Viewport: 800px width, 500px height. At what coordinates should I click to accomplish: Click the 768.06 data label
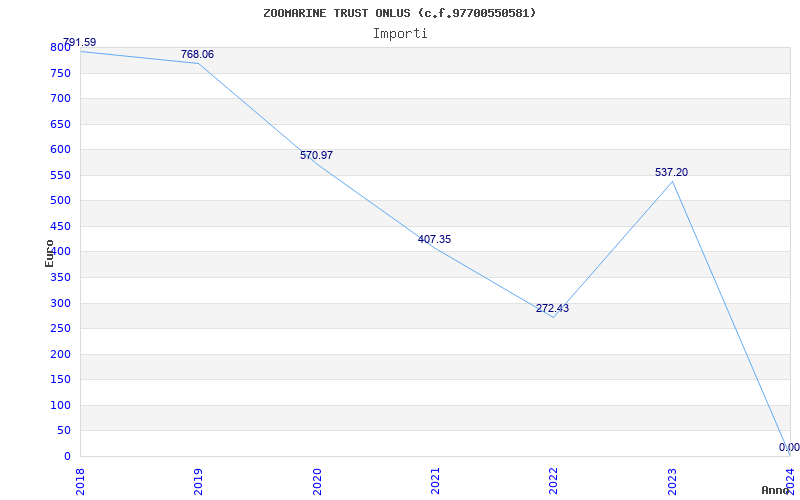click(197, 55)
